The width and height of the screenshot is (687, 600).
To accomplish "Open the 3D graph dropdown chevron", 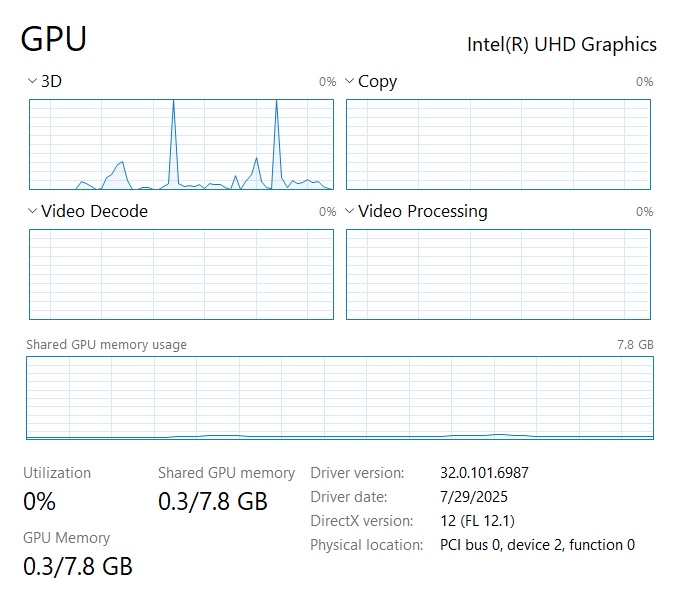I will point(33,82).
